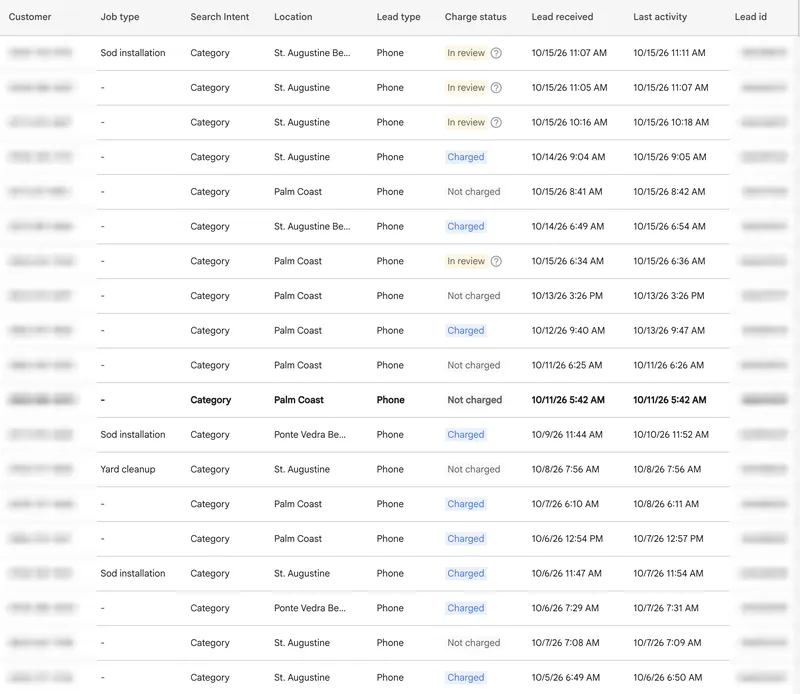Click last activity 10/7/26 12:57 PM
The image size is (800, 694).
tap(668, 539)
